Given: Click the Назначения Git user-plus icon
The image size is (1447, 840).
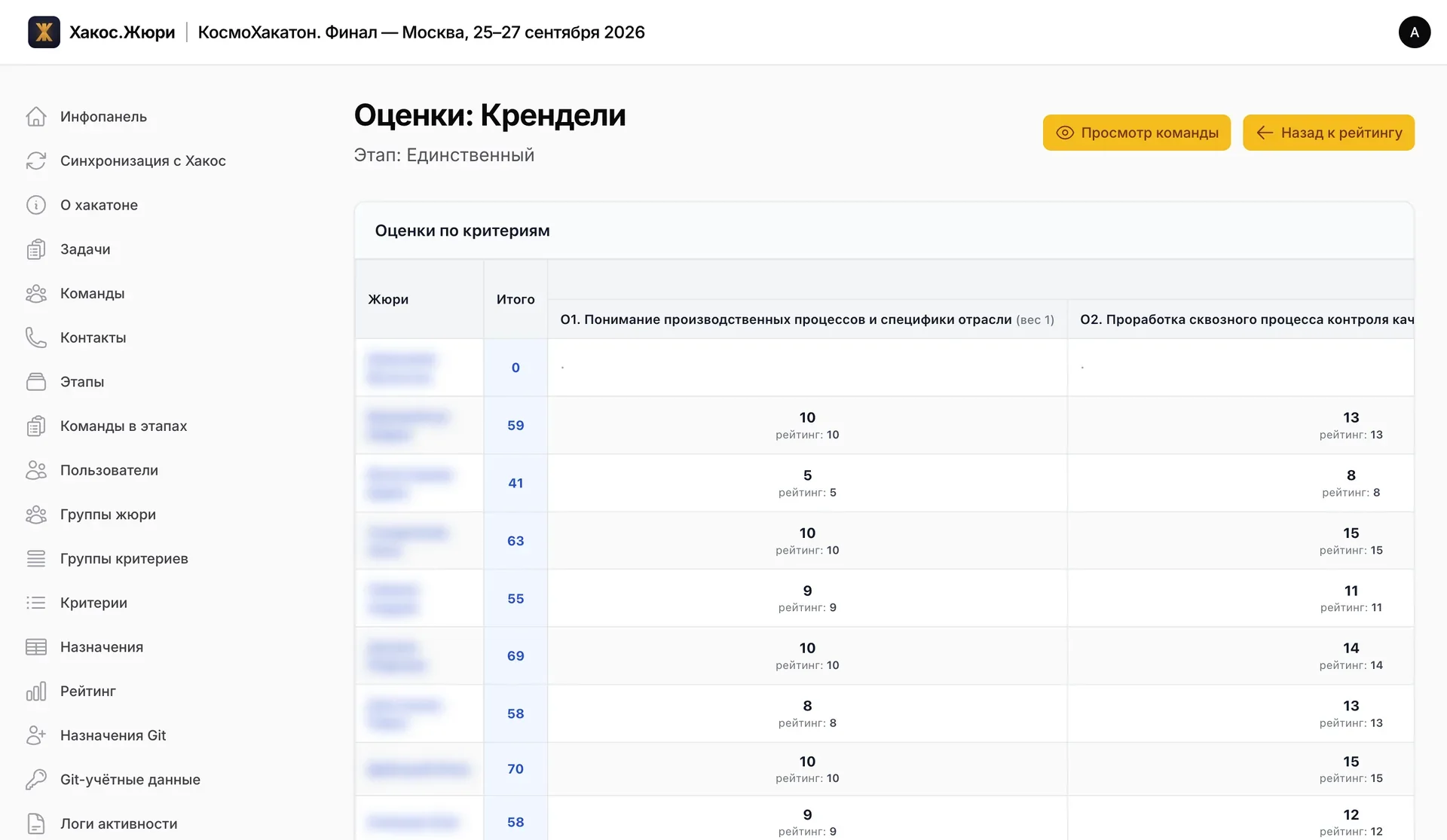Looking at the screenshot, I should pos(36,735).
